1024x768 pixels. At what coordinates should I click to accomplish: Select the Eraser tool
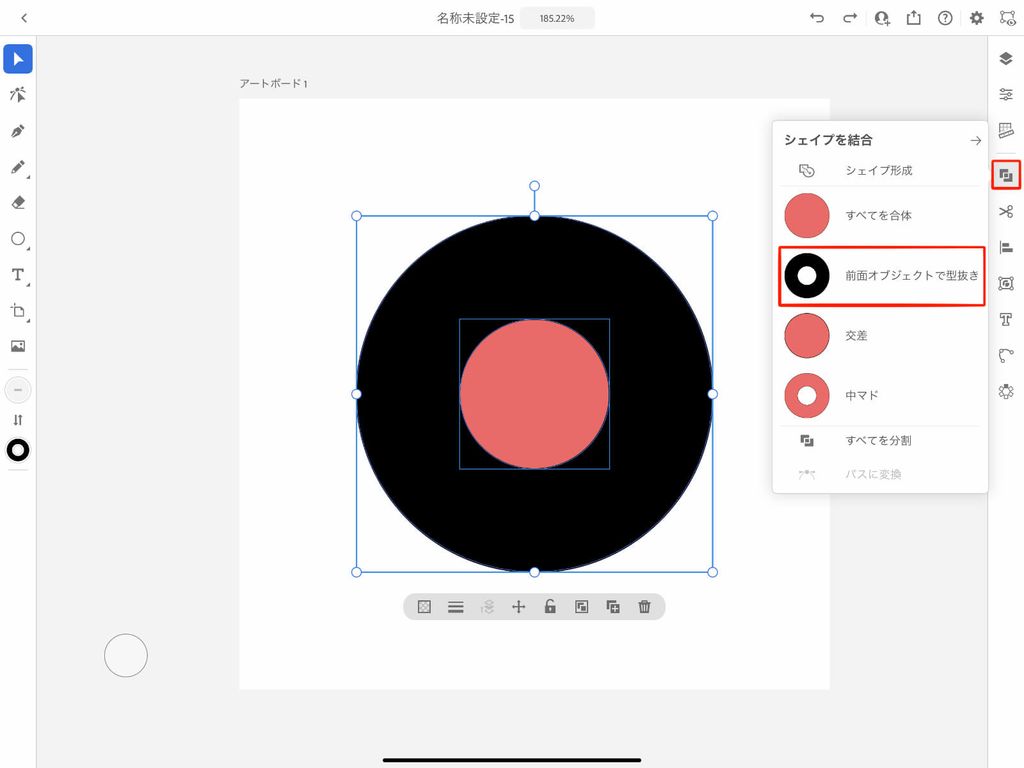click(x=18, y=202)
